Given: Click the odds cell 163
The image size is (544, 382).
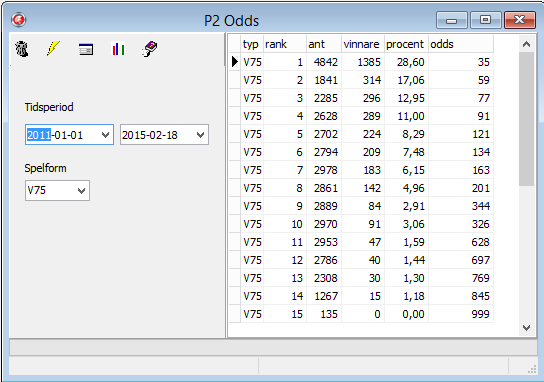Looking at the screenshot, I should pos(461,170).
